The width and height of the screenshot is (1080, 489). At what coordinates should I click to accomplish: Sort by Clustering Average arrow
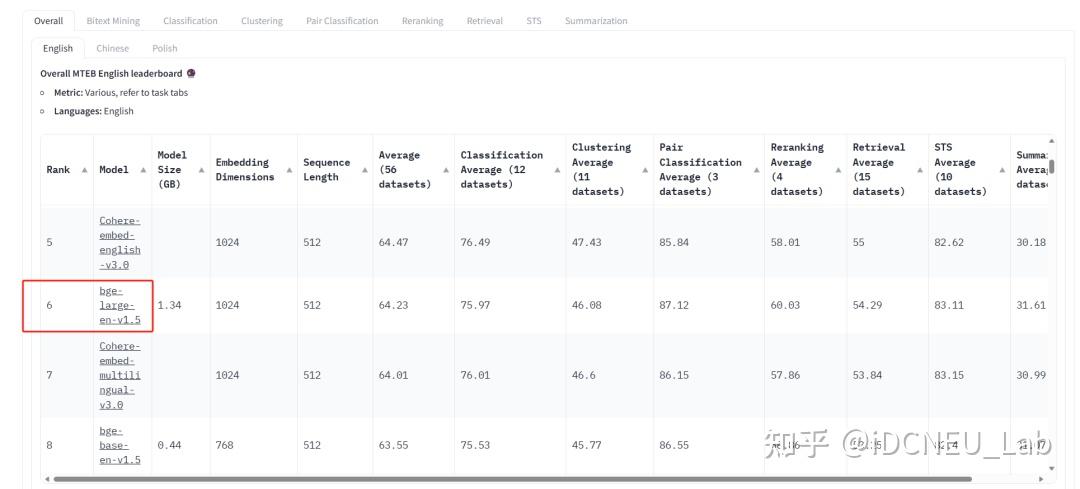click(644, 169)
